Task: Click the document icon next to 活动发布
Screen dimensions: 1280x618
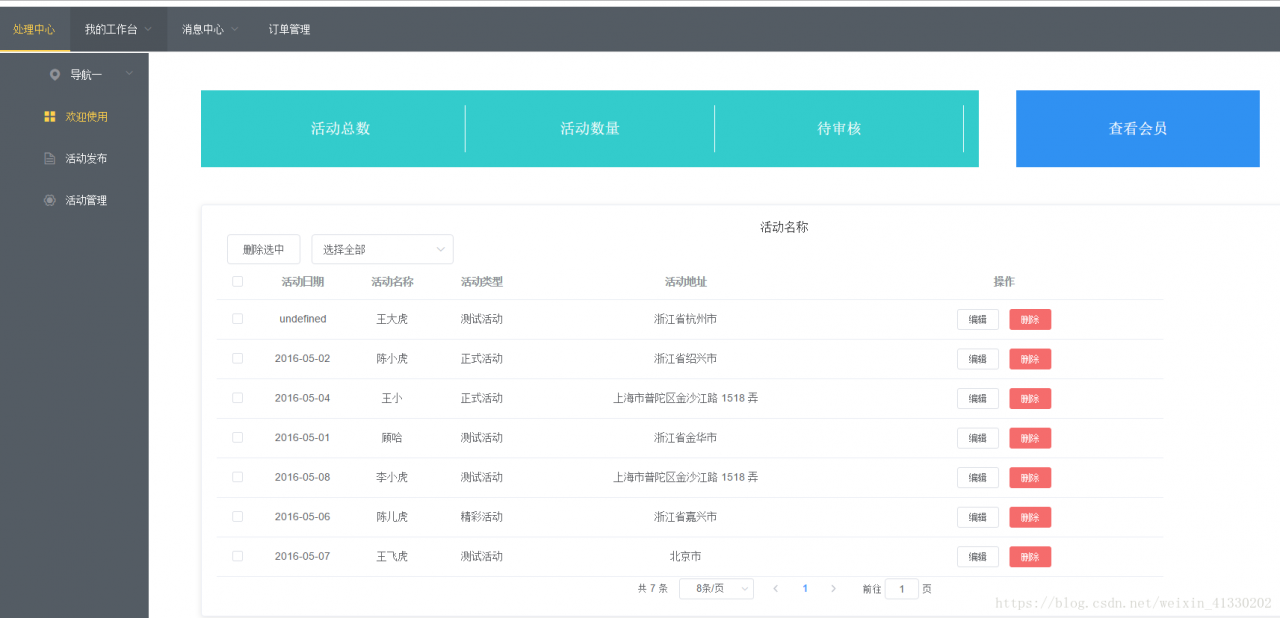Action: tap(50, 158)
